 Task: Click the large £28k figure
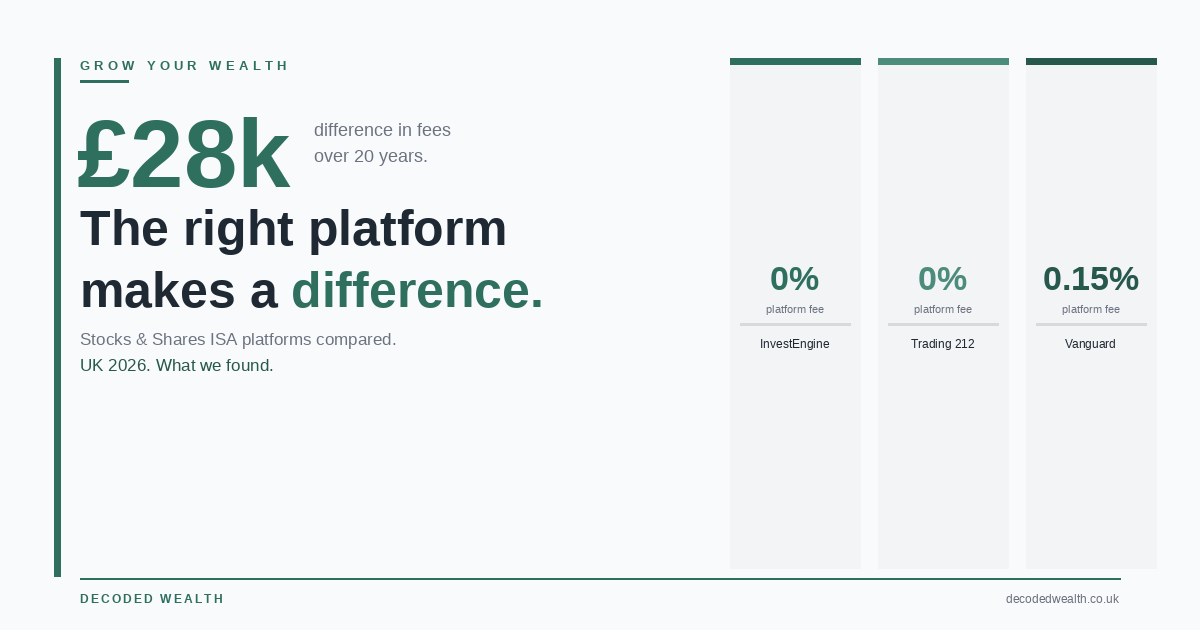point(184,155)
